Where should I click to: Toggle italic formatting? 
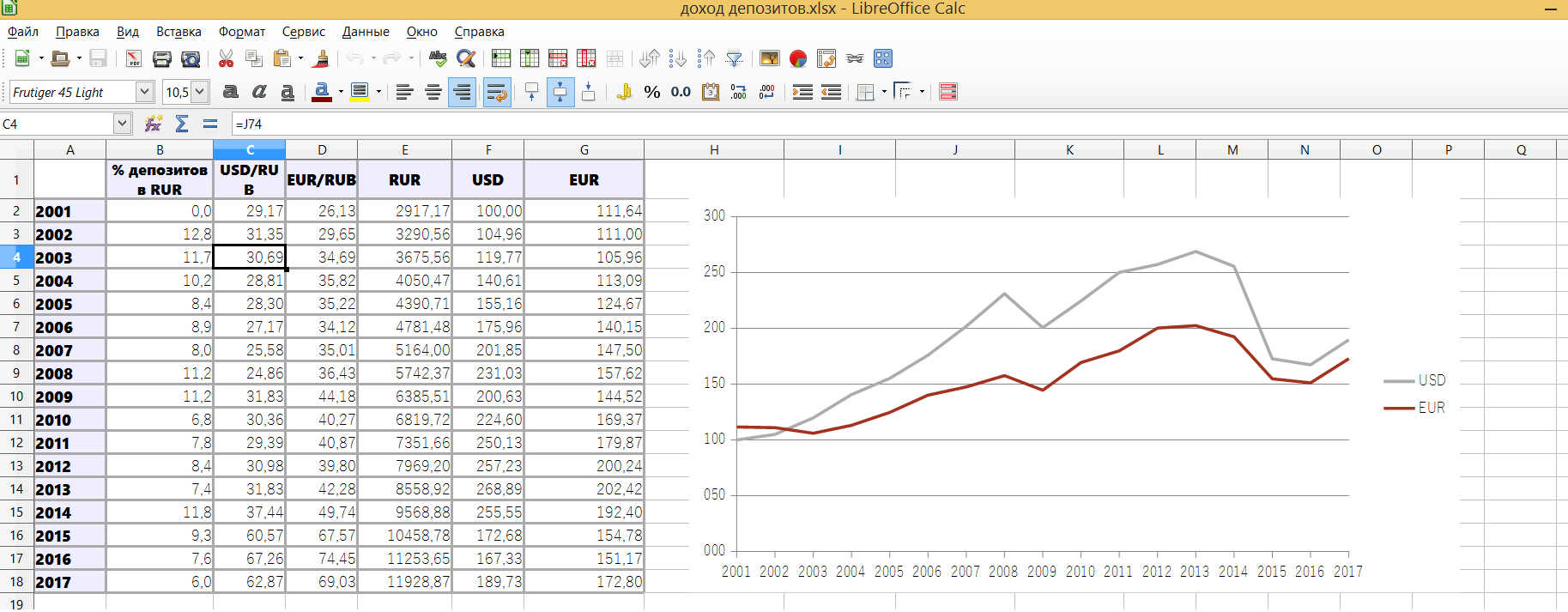coord(259,92)
